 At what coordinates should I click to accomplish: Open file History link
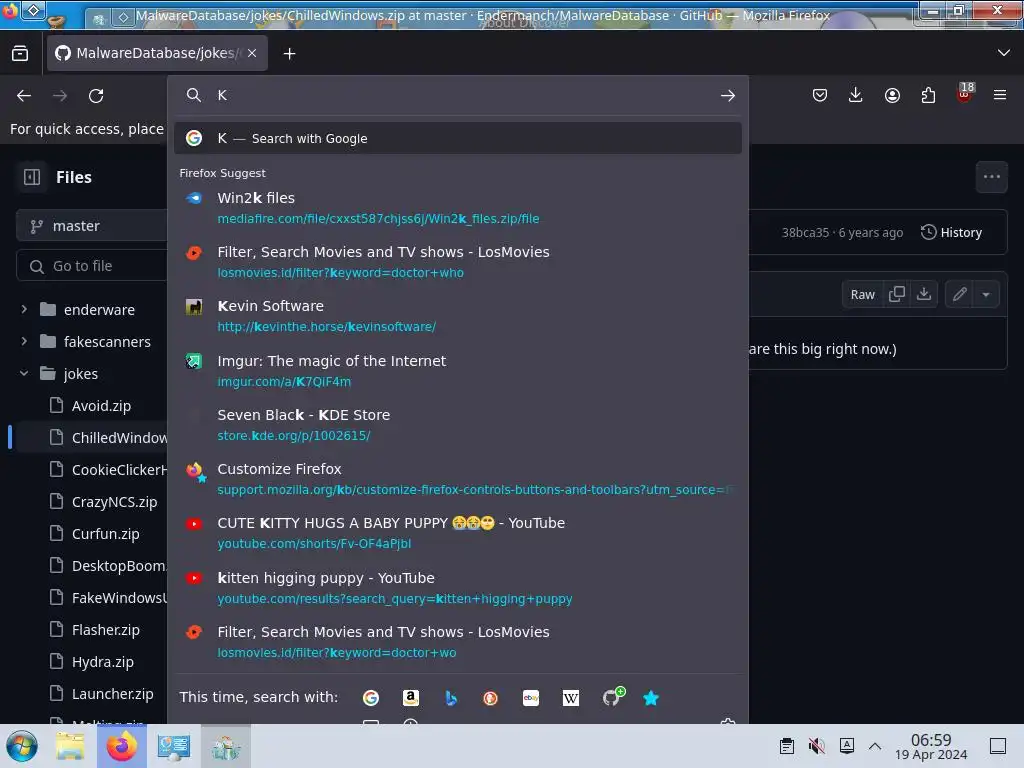(952, 232)
